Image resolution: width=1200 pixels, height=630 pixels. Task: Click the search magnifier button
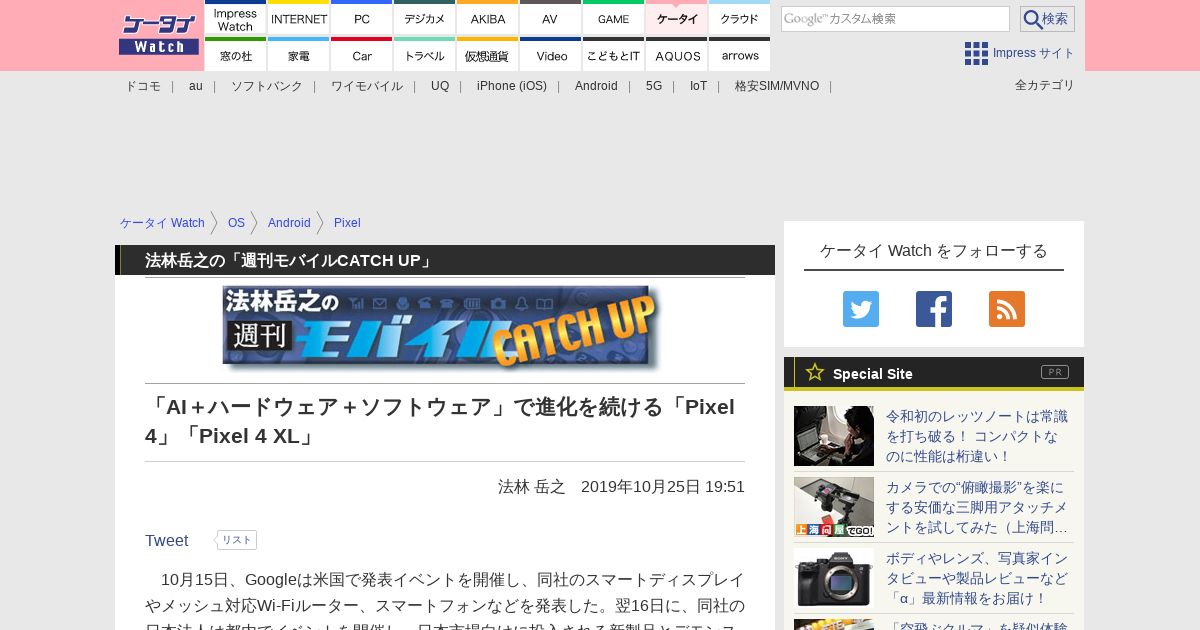click(1047, 19)
